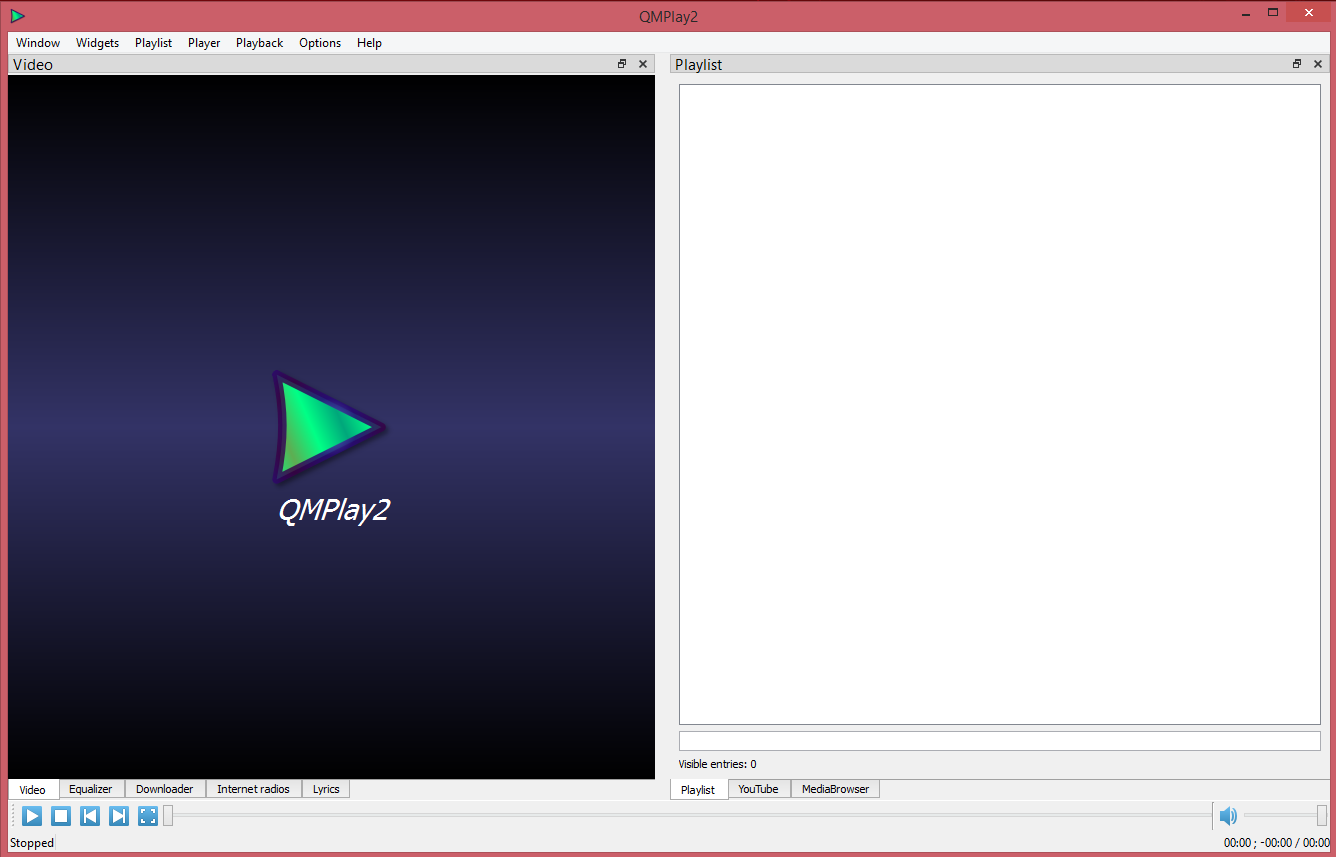Open the Options menu
Screen dimensions: 1336x857
[x=320, y=43]
